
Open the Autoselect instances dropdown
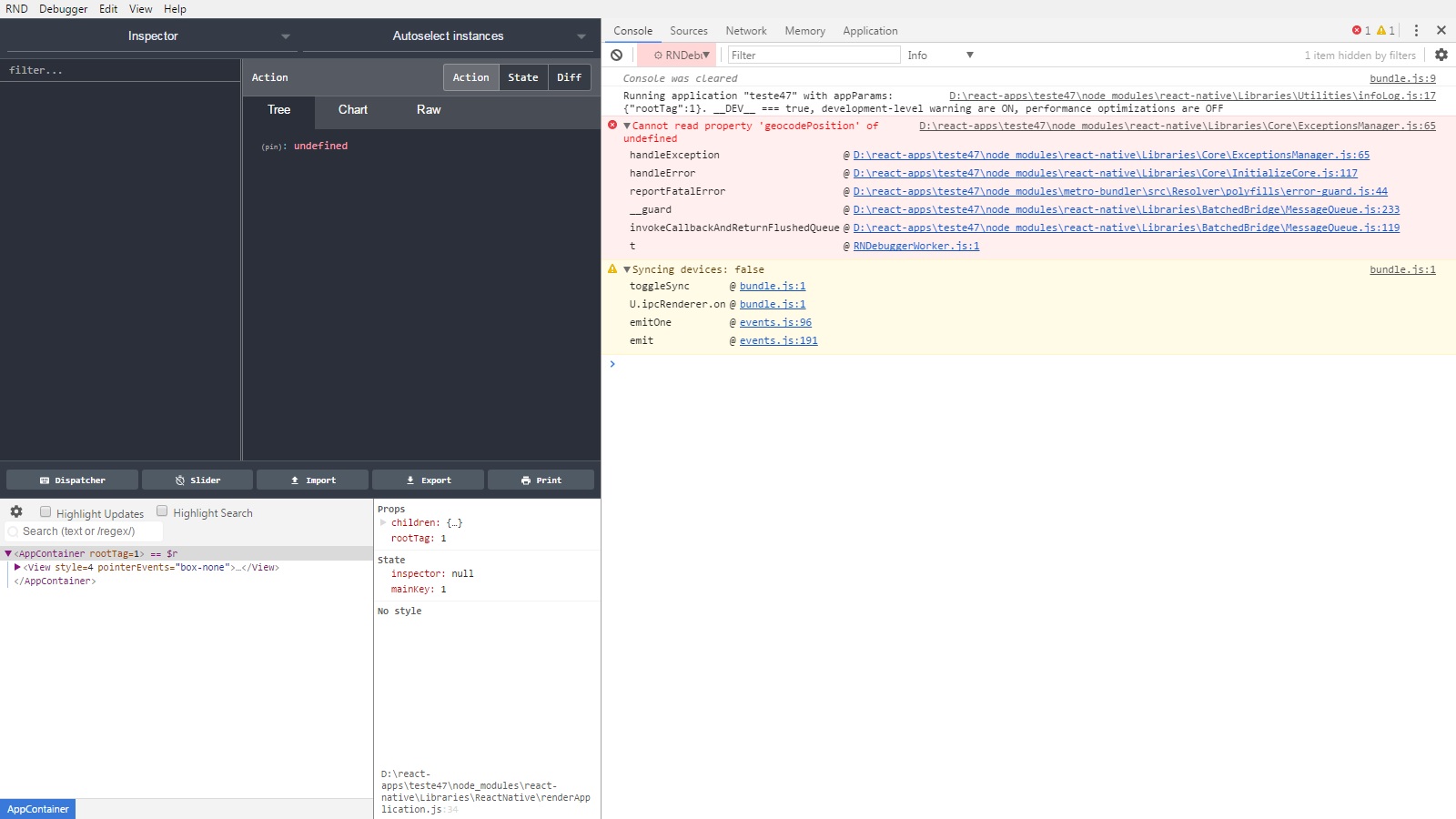(448, 36)
